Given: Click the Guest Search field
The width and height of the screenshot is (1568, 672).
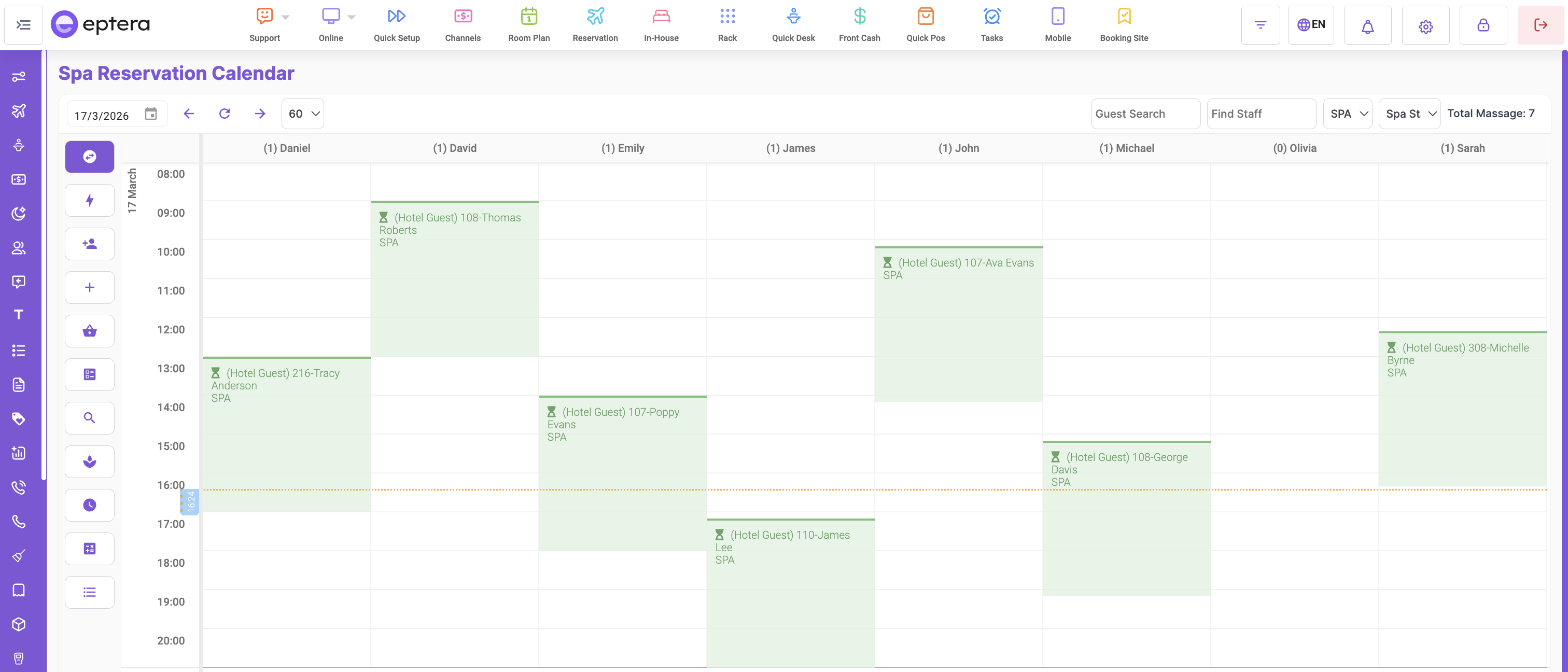Looking at the screenshot, I should [x=1144, y=114].
